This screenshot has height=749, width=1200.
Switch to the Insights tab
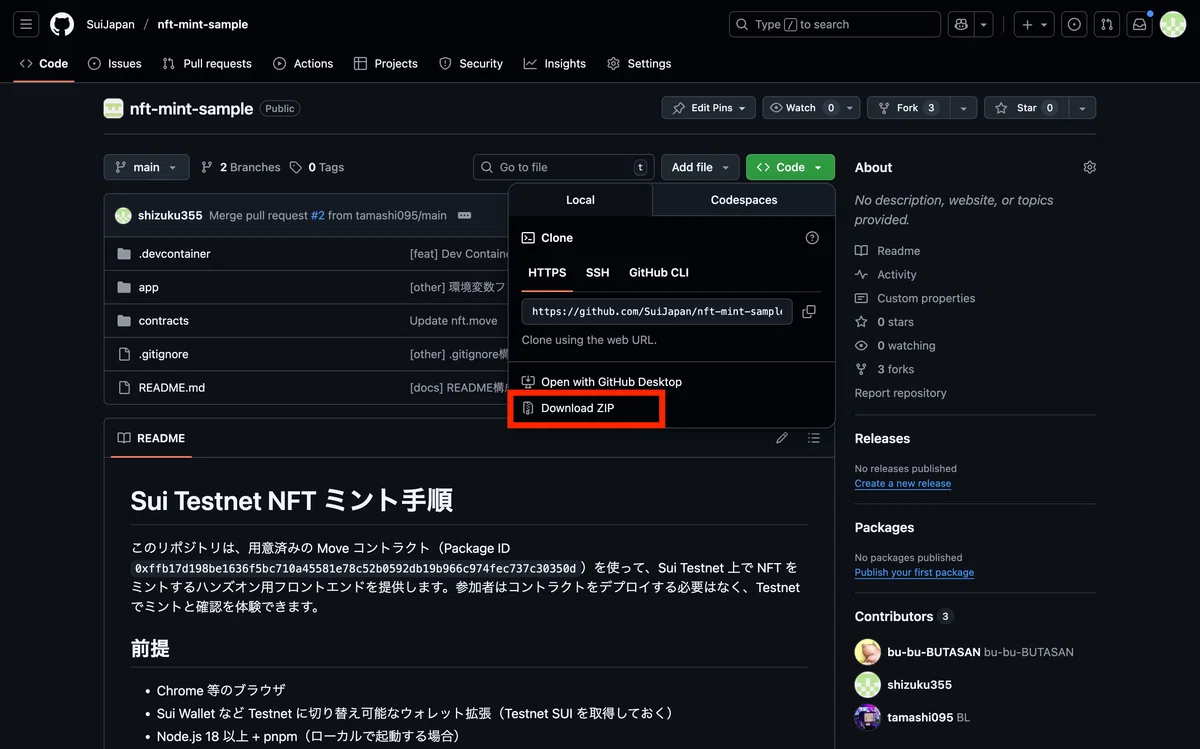(555, 63)
